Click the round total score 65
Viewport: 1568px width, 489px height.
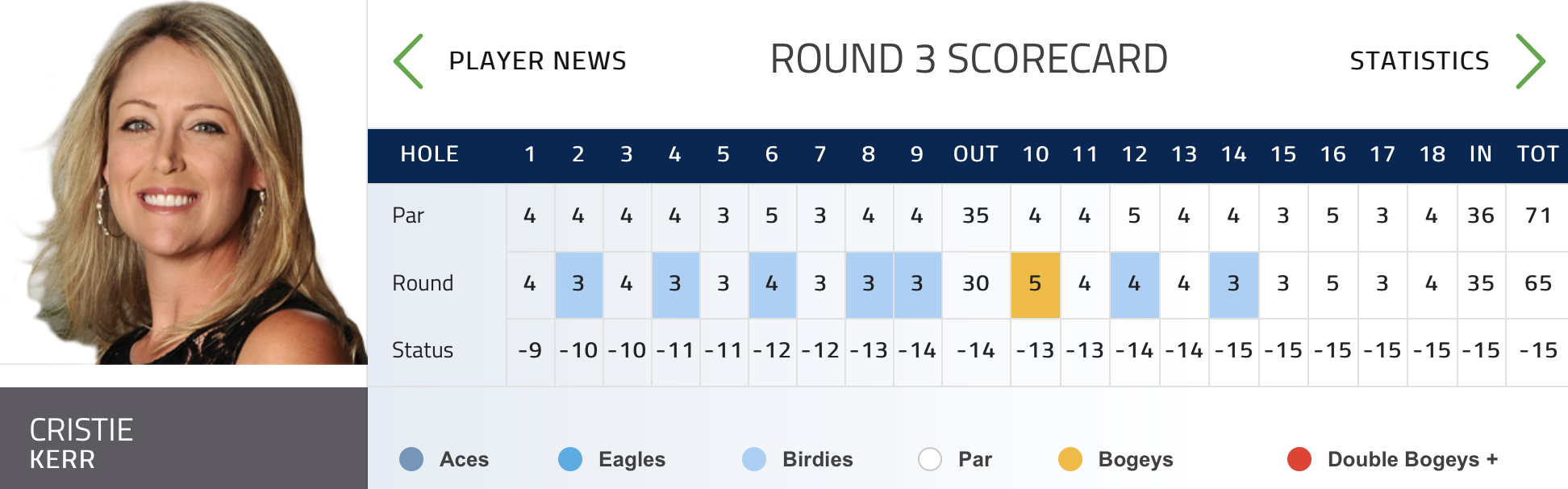1537,284
